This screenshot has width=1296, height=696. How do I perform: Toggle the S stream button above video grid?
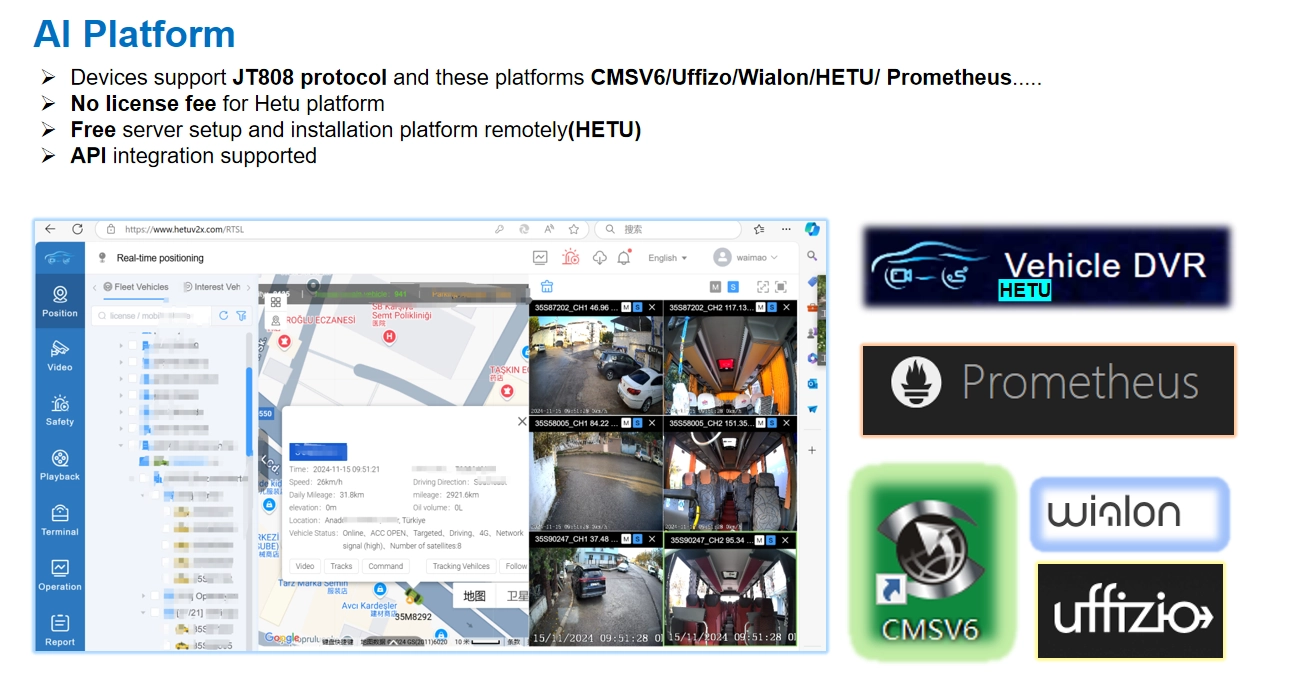pyautogui.click(x=733, y=287)
